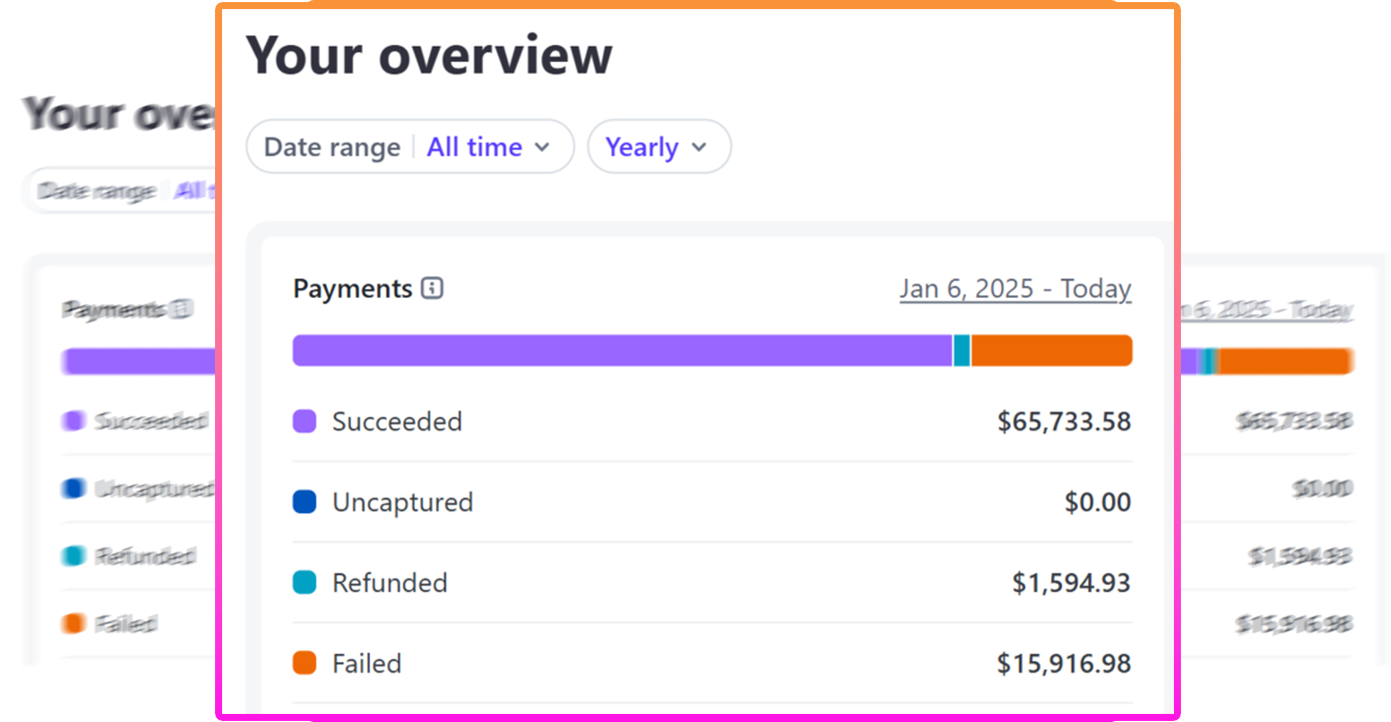Screen dimensions: 1391x722
Task: Click the Payments info icon
Action: pos(432,289)
